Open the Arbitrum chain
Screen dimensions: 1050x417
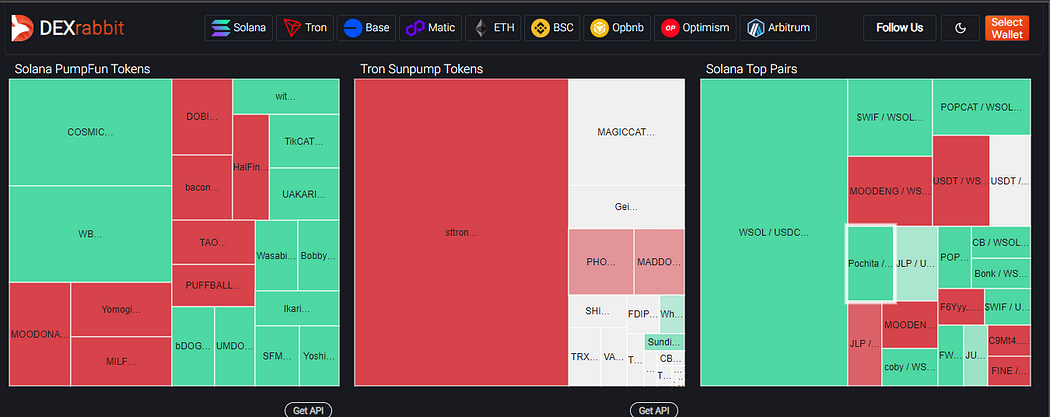(x=779, y=28)
